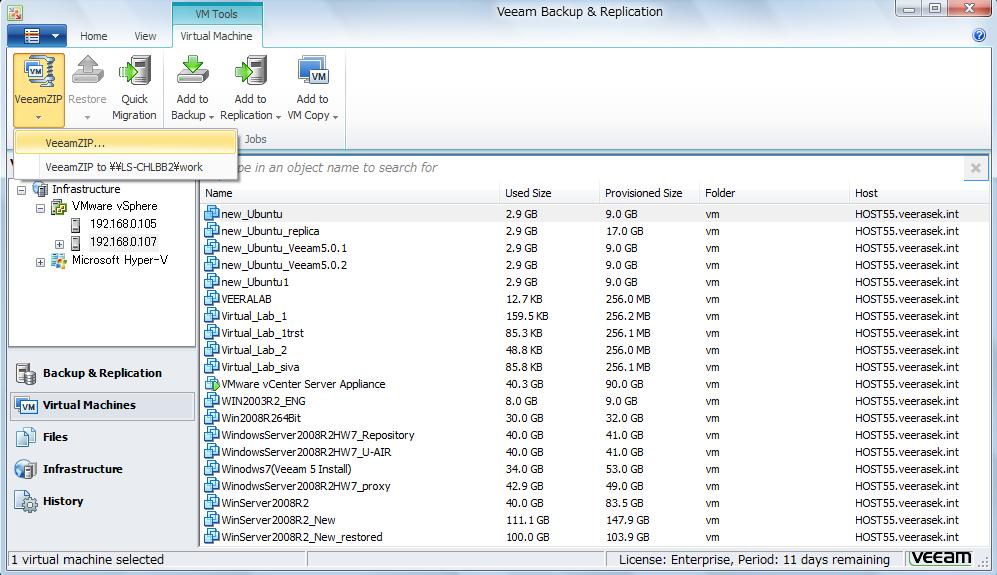
Task: Click the Restore ribbon icon
Action: pos(87,71)
